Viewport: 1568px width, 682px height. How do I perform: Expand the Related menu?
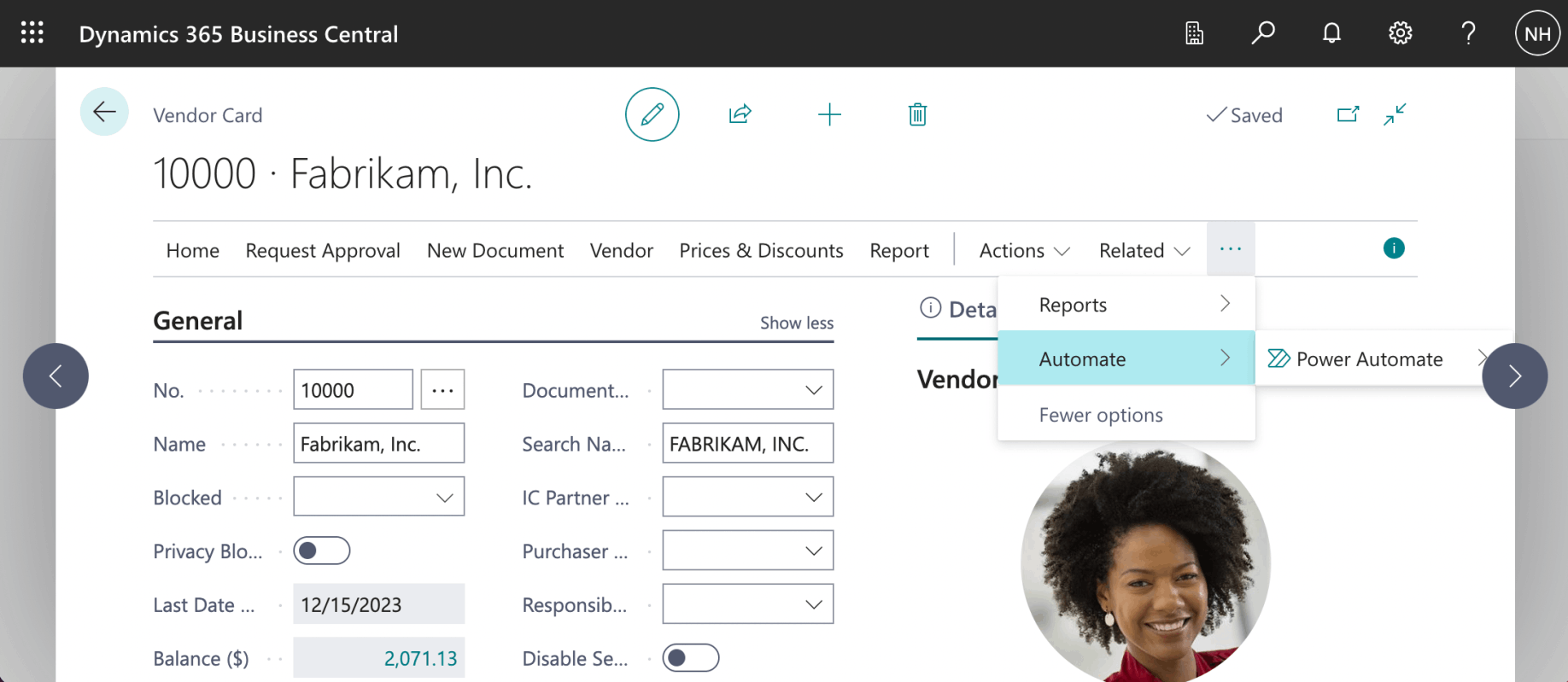1144,250
